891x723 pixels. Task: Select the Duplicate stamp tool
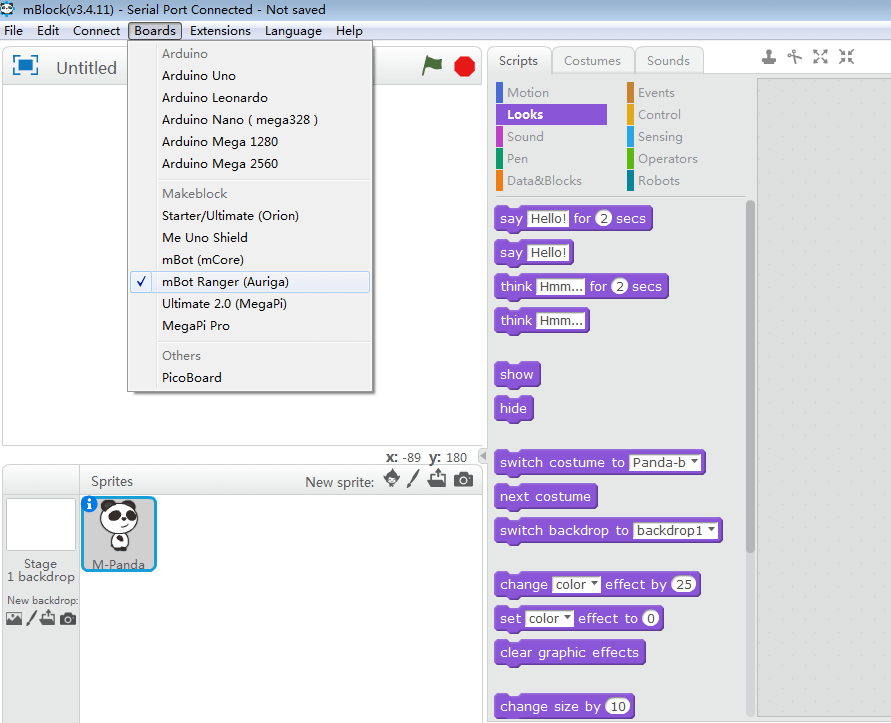click(769, 56)
